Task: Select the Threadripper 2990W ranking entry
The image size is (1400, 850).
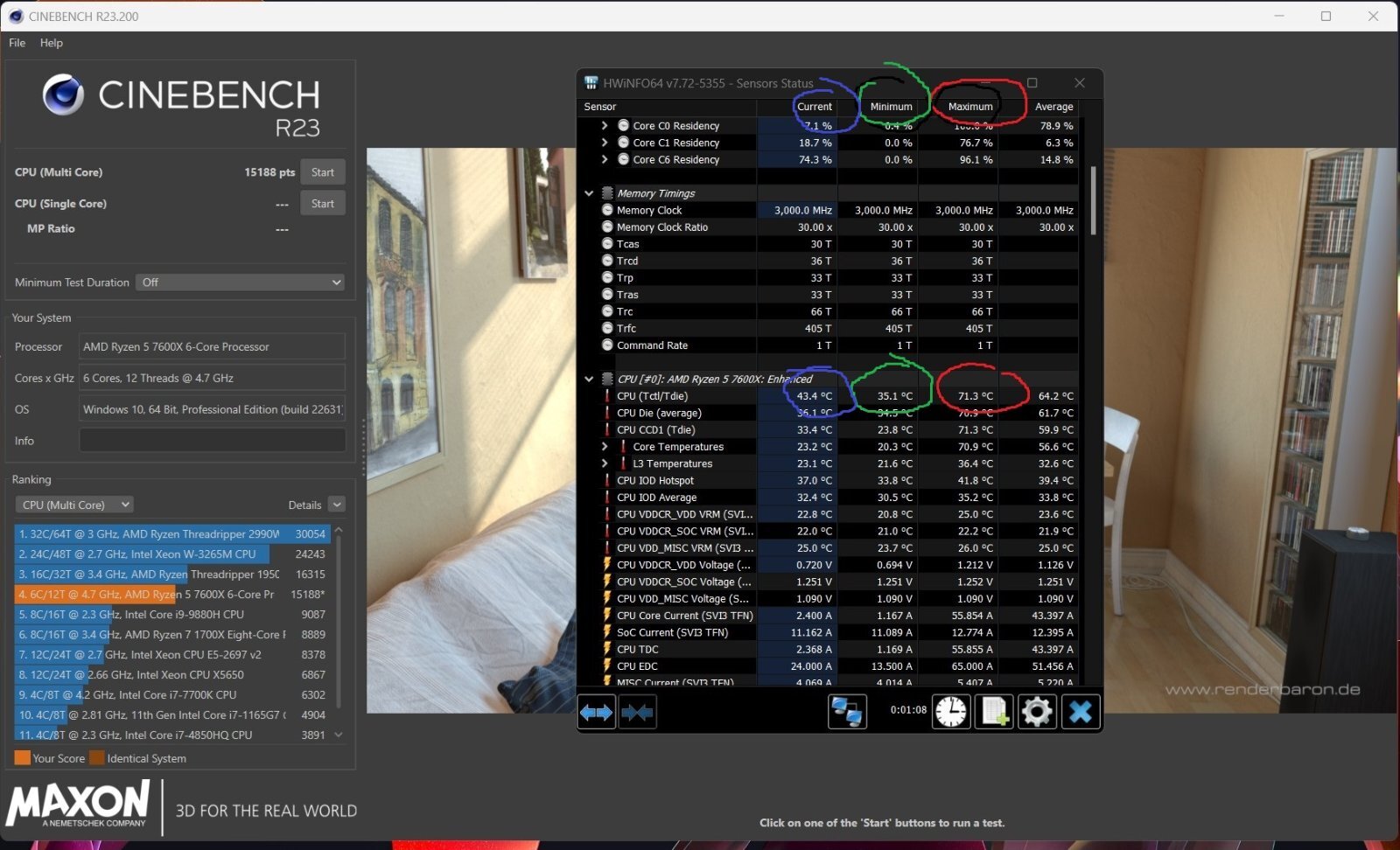Action: click(x=171, y=533)
